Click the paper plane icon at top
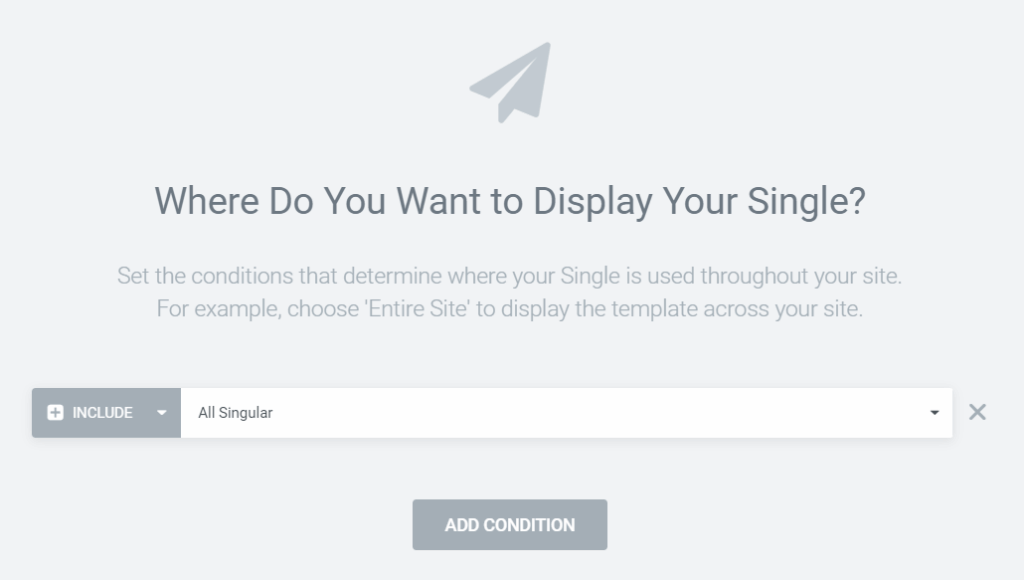The width and height of the screenshot is (1024, 580). [x=511, y=82]
